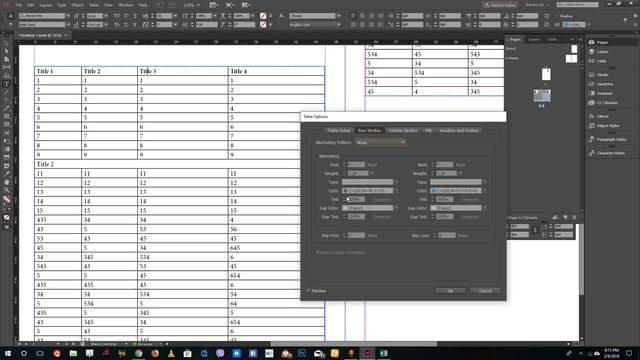Open the First stroke Type dropdown
Image resolution: width=640 pixels, height=360 pixels.
click(370, 182)
